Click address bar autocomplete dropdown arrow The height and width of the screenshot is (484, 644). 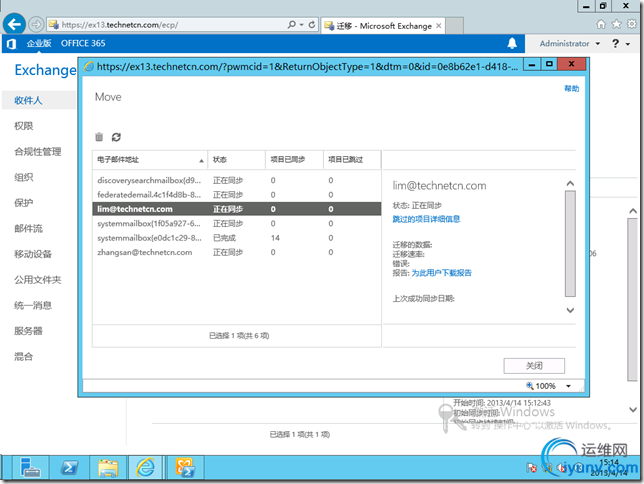pos(301,25)
